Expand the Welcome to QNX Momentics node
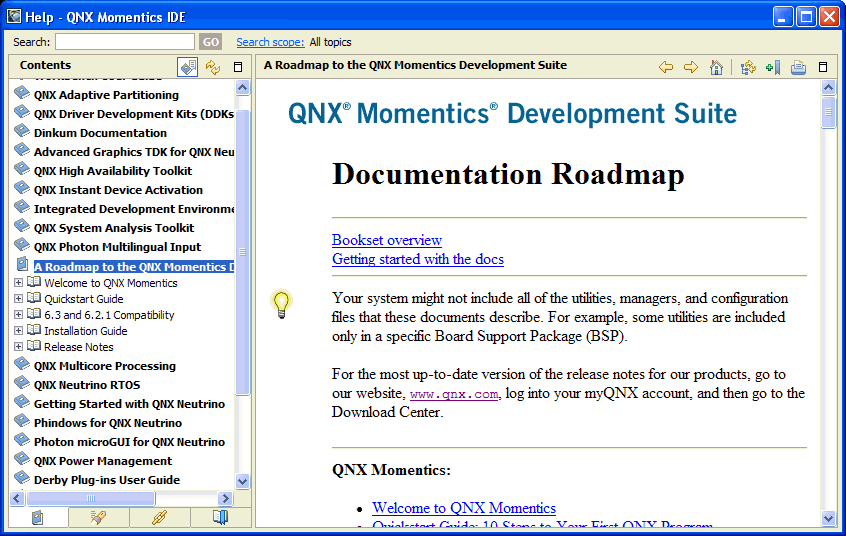 point(18,283)
